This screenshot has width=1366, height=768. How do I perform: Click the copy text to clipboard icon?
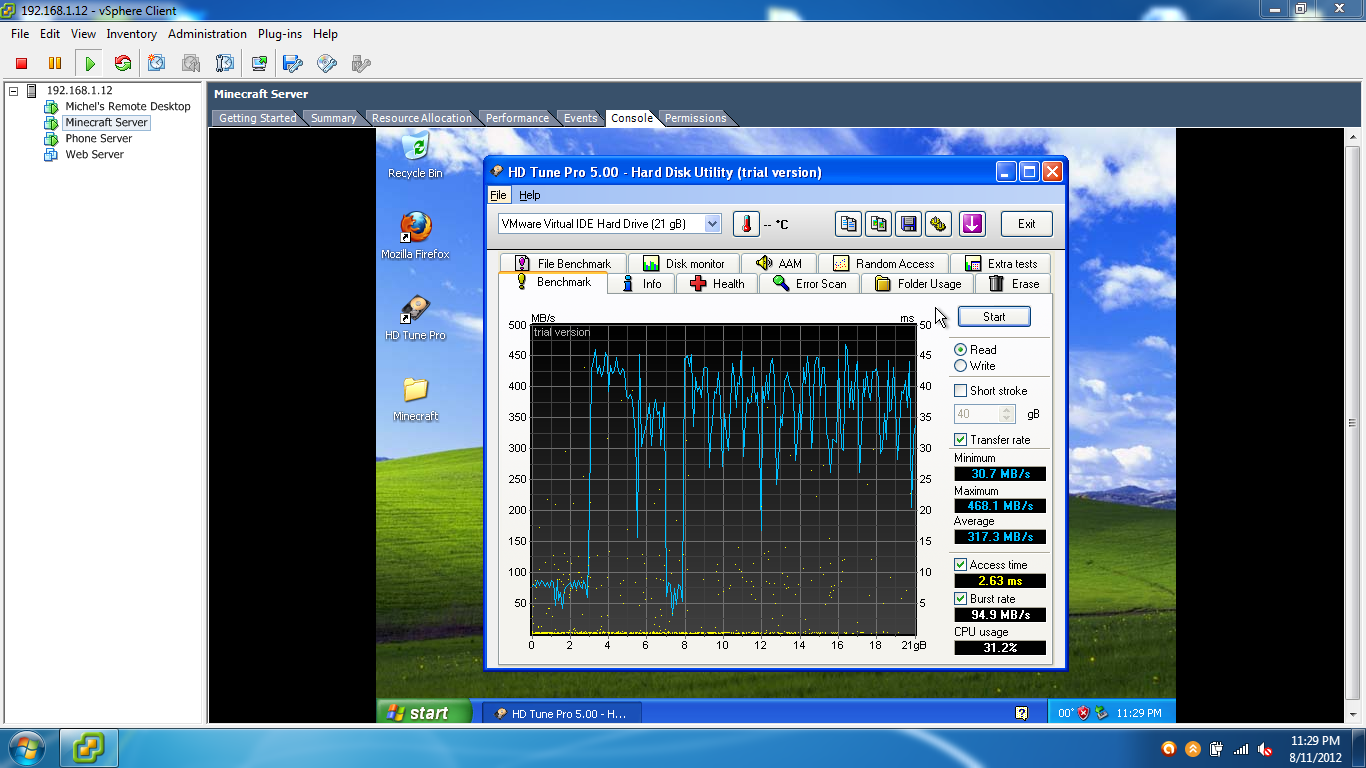pyautogui.click(x=848, y=224)
